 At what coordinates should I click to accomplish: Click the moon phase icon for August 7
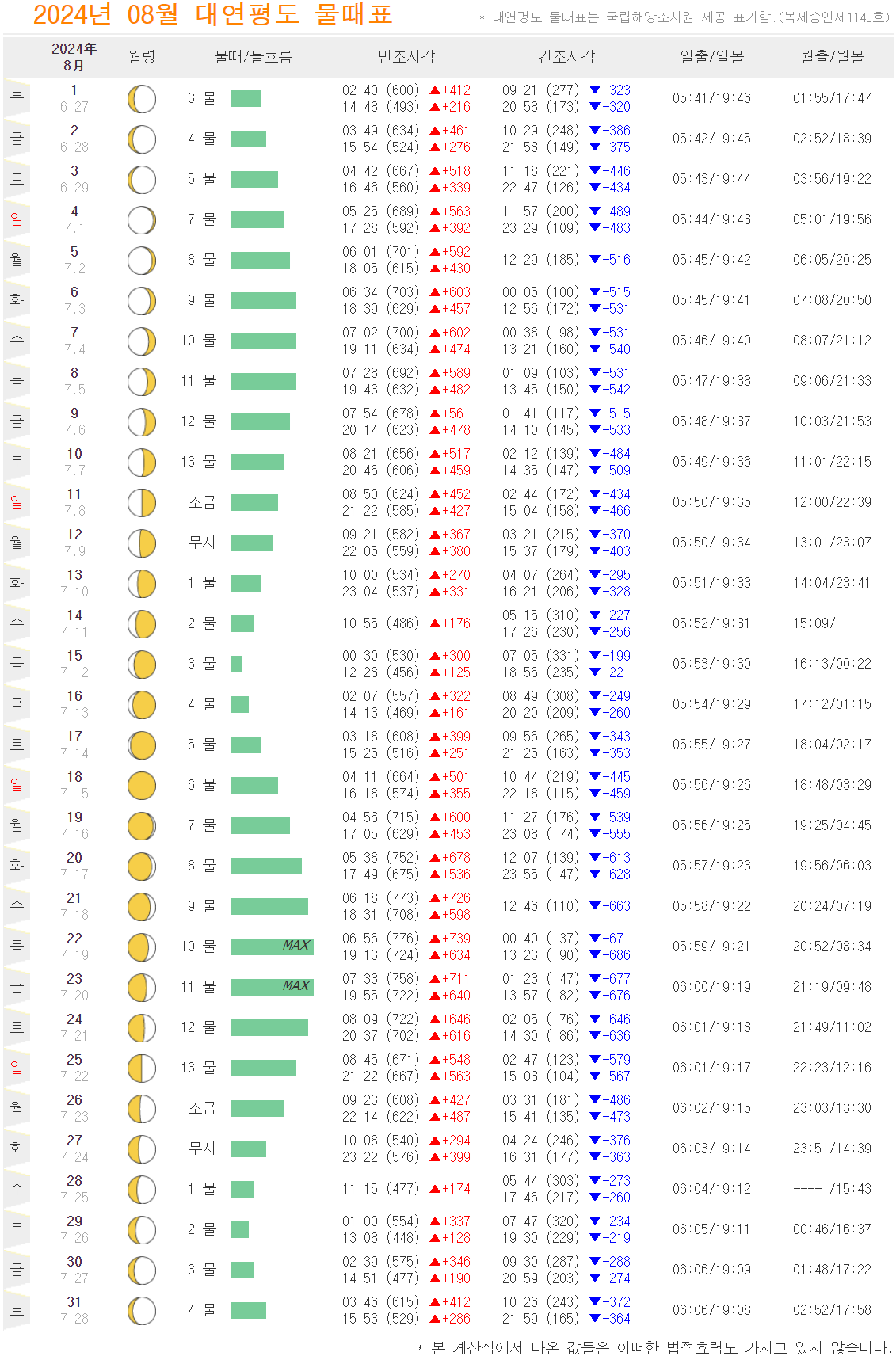point(142,341)
